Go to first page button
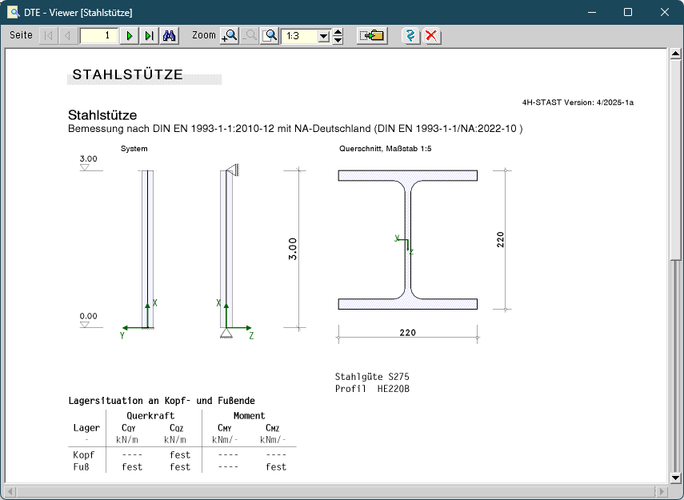684x500 pixels. tap(48, 35)
